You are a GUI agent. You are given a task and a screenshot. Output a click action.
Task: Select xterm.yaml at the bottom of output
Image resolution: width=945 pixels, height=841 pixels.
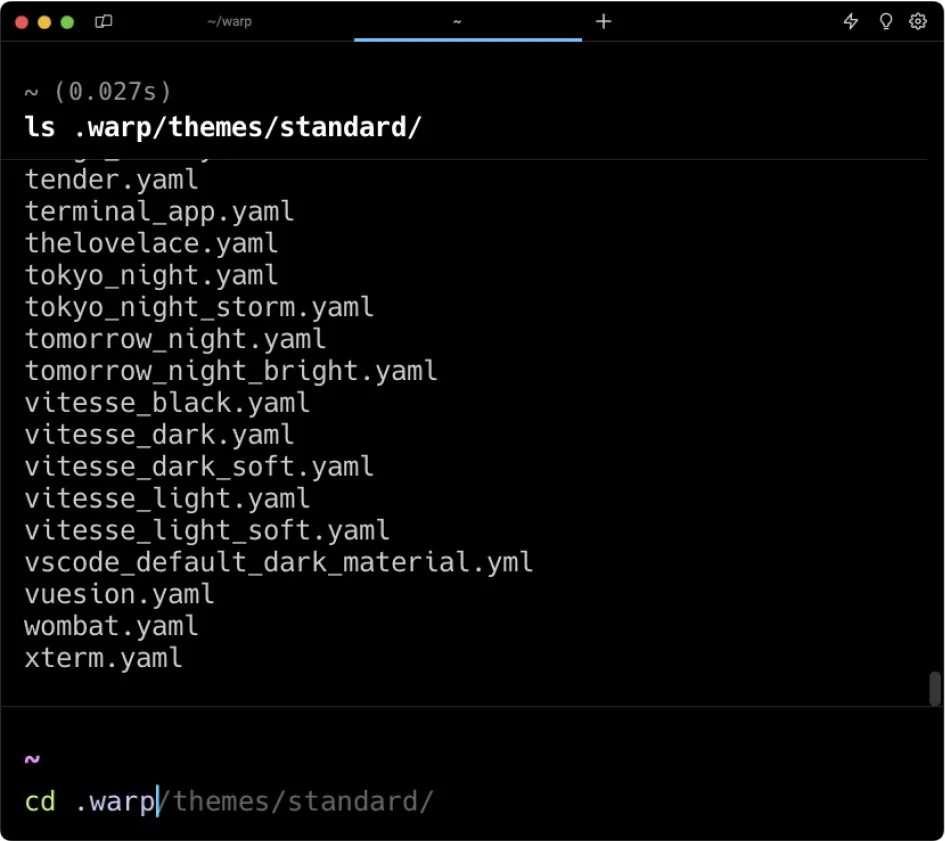pos(104,658)
